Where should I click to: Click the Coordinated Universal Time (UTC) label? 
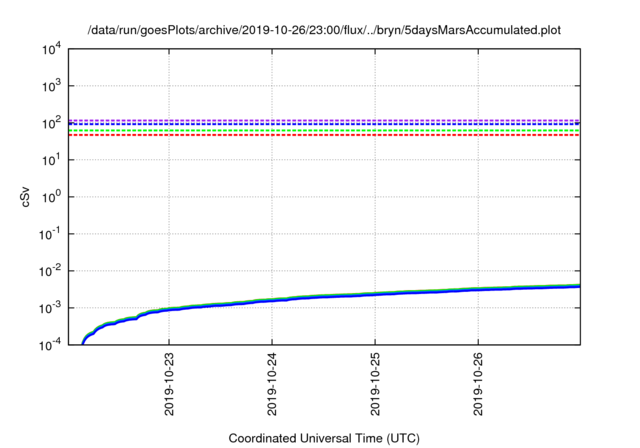[324, 438]
